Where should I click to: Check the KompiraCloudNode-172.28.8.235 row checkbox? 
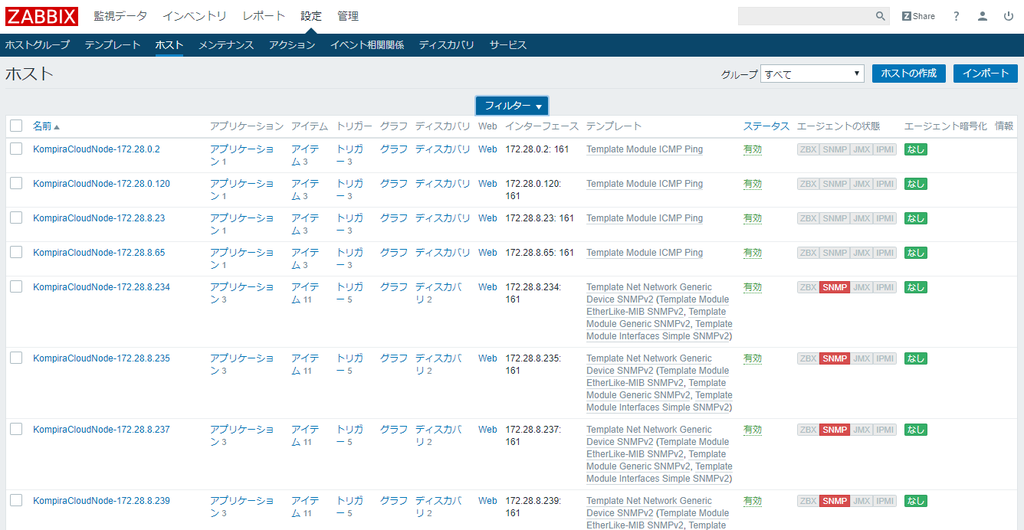tap(16, 358)
